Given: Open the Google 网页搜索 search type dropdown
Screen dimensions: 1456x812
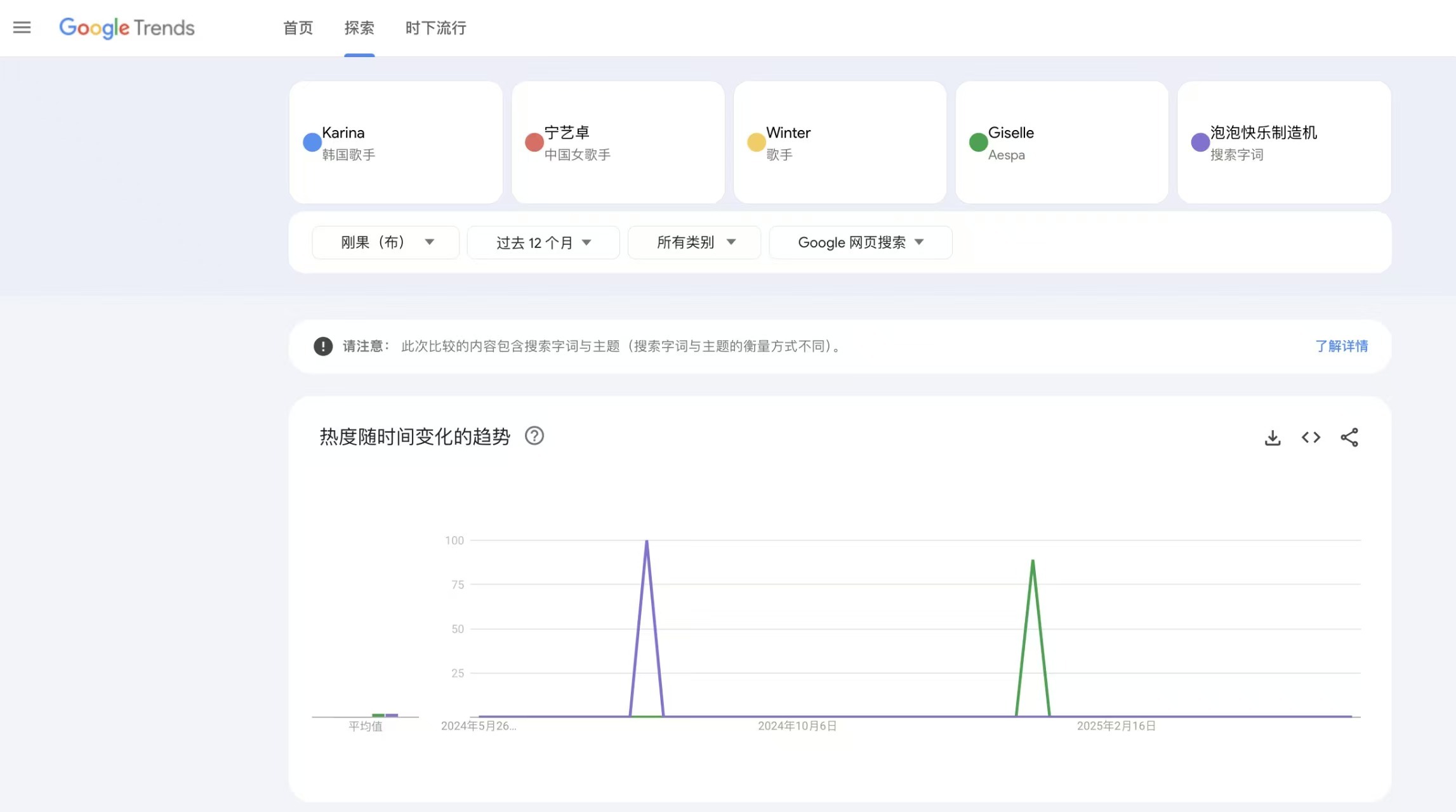Looking at the screenshot, I should [861, 242].
